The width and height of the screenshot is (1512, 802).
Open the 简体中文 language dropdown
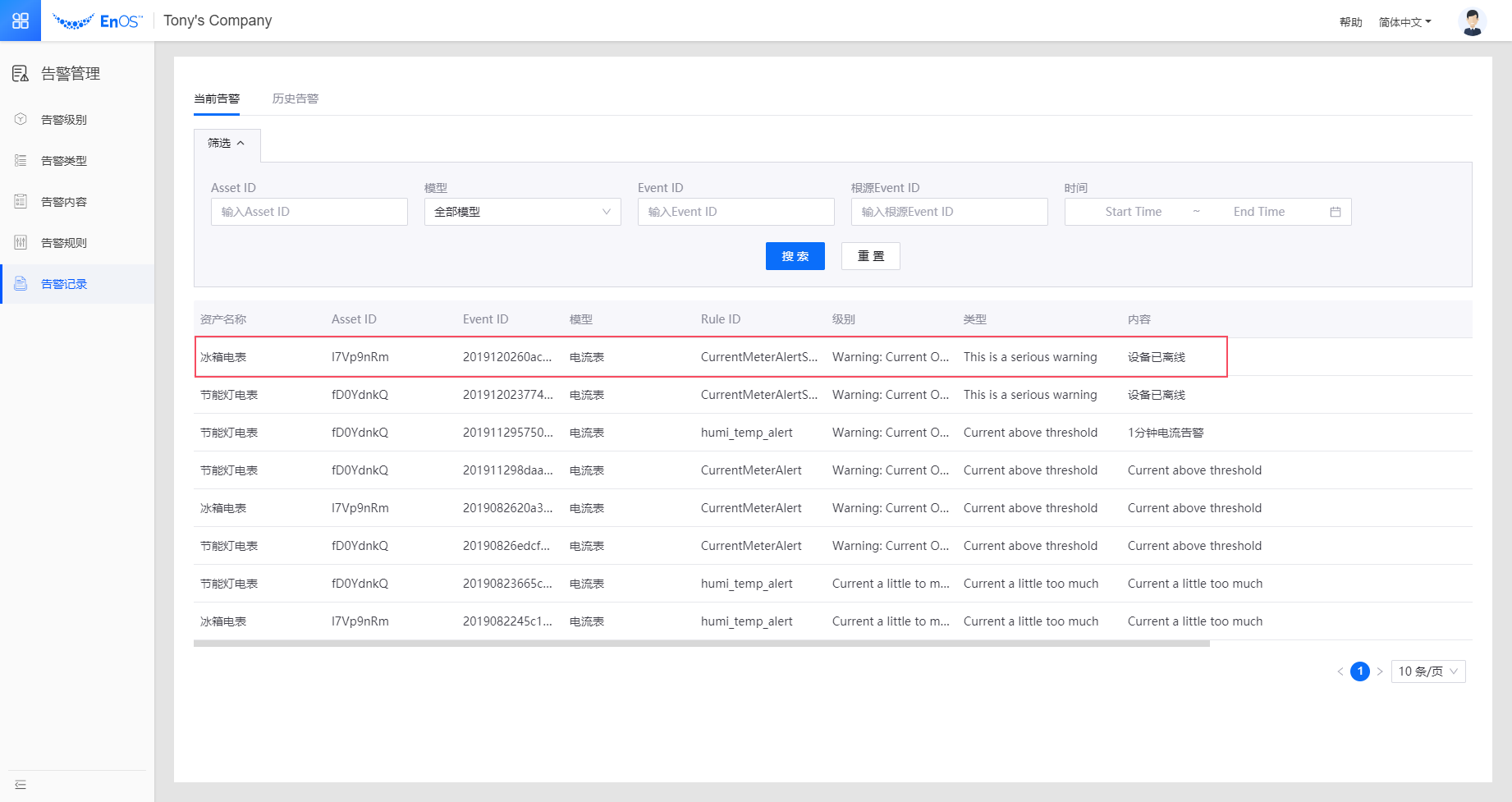(1404, 22)
